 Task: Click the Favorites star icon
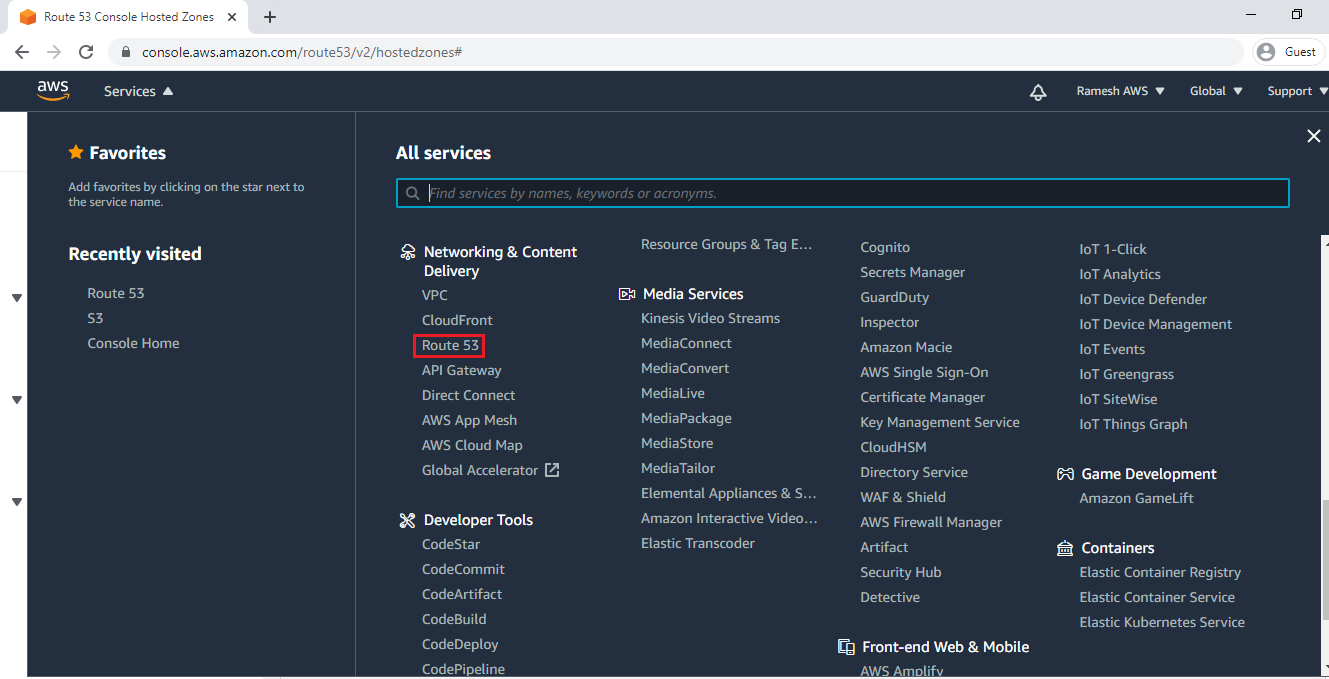pyautogui.click(x=76, y=152)
